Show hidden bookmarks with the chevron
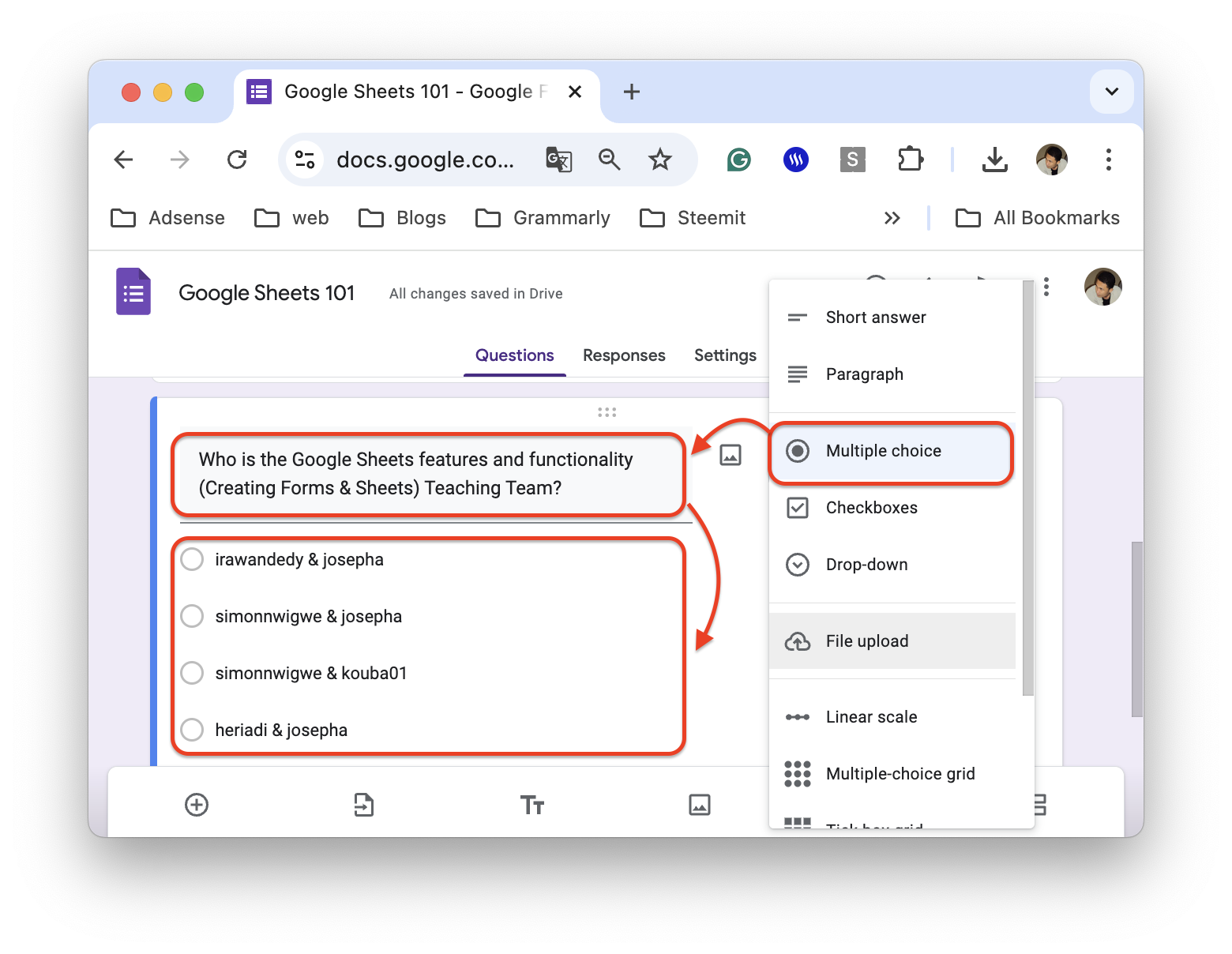 (892, 218)
